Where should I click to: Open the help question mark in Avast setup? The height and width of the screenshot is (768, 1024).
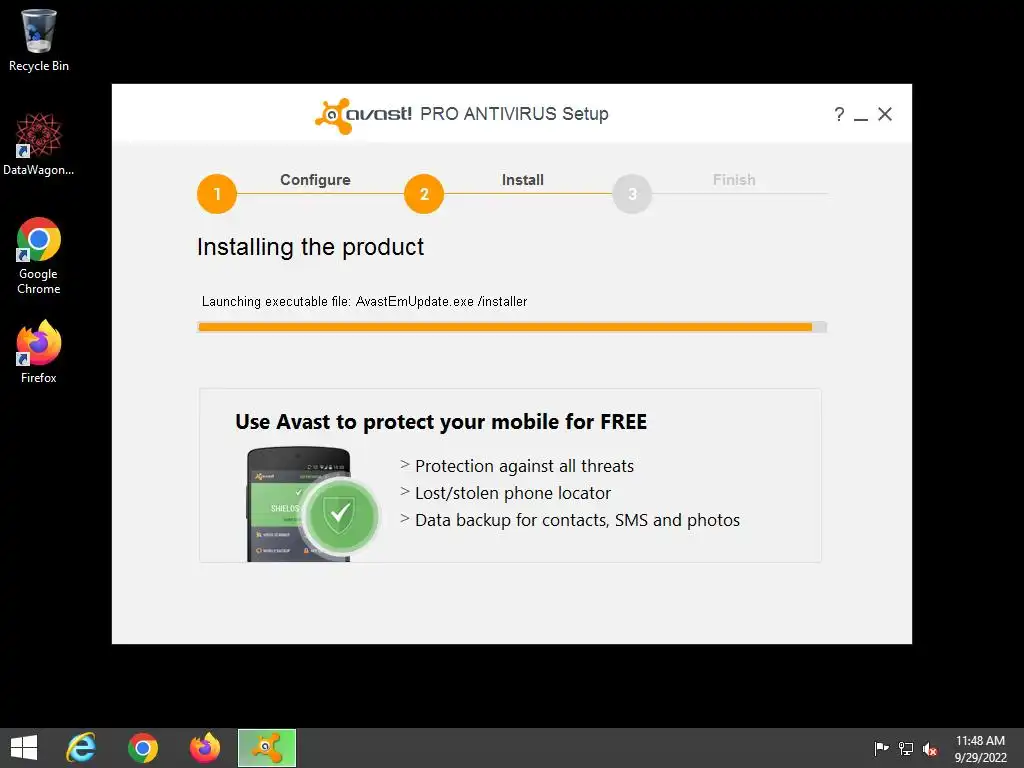tap(839, 114)
